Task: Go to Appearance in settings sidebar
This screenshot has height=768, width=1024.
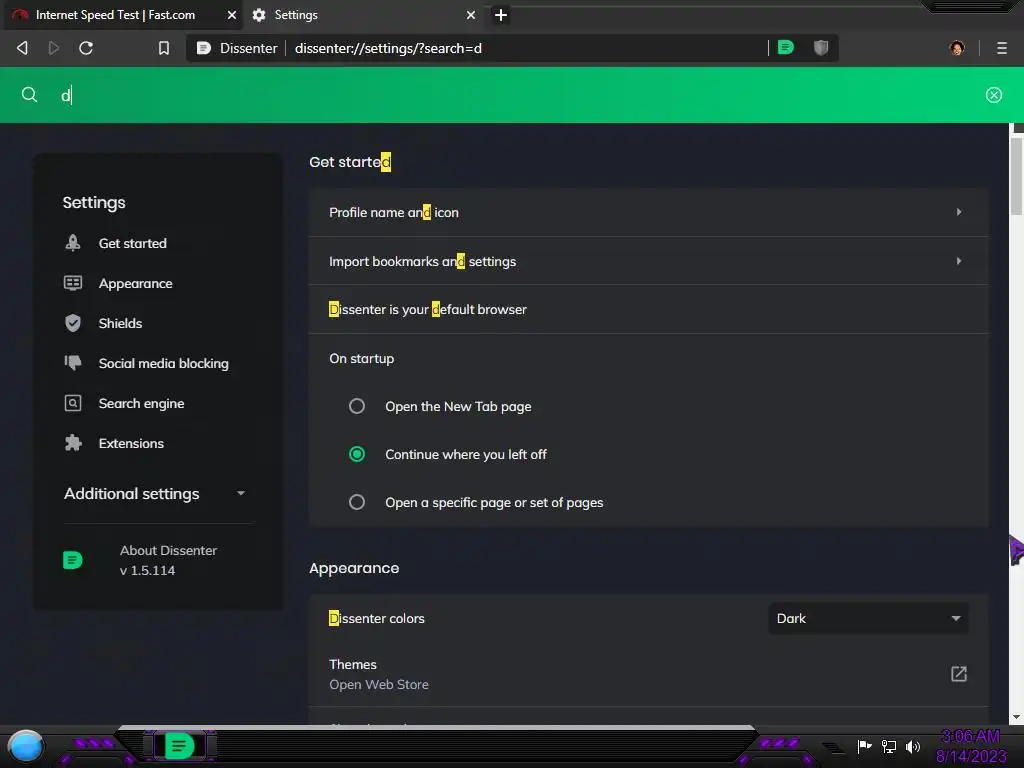Action: (135, 283)
